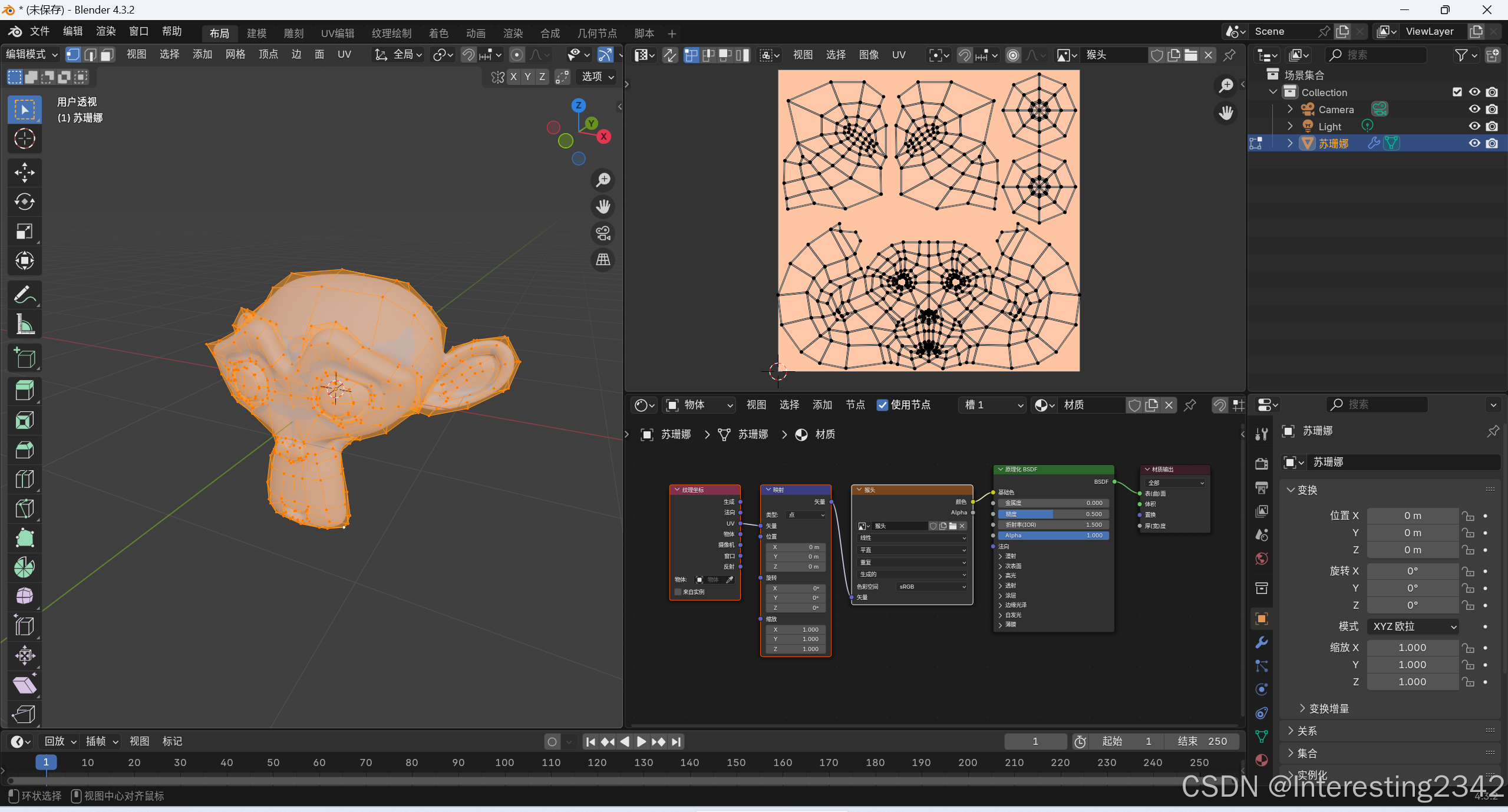1508x812 pixels.
Task: Open the 编辑模式 mode dropdown
Action: click(32, 55)
